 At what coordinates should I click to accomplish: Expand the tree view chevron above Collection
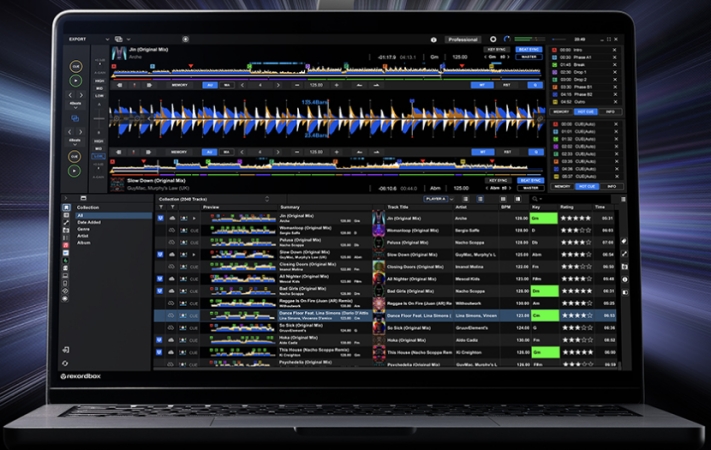[x=65, y=198]
